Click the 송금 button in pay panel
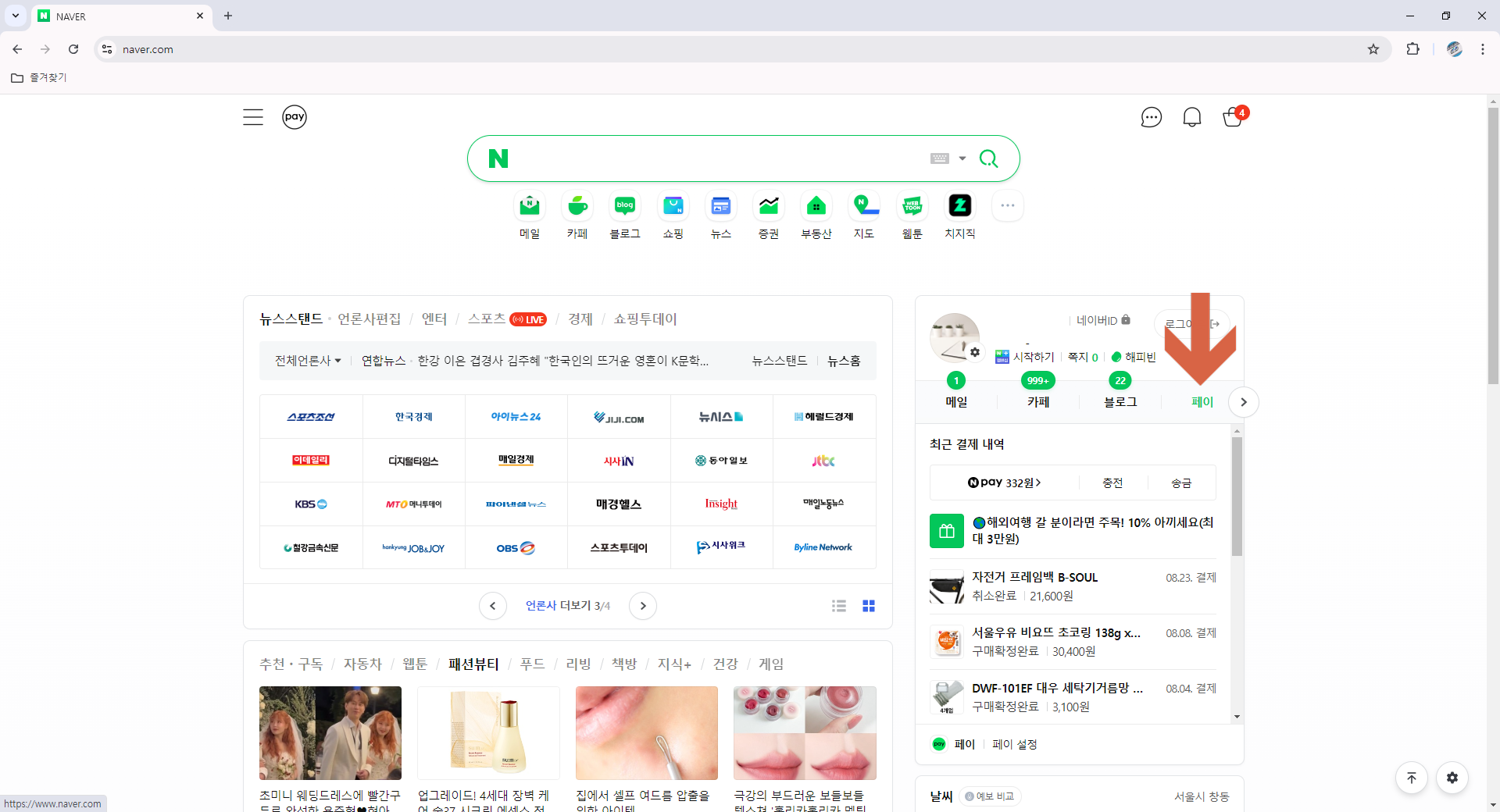 pyautogui.click(x=1181, y=483)
